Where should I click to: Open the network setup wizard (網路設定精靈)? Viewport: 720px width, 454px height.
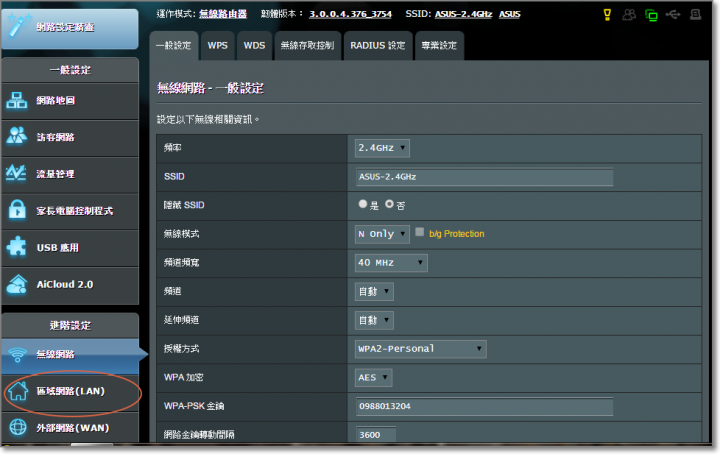[70, 28]
